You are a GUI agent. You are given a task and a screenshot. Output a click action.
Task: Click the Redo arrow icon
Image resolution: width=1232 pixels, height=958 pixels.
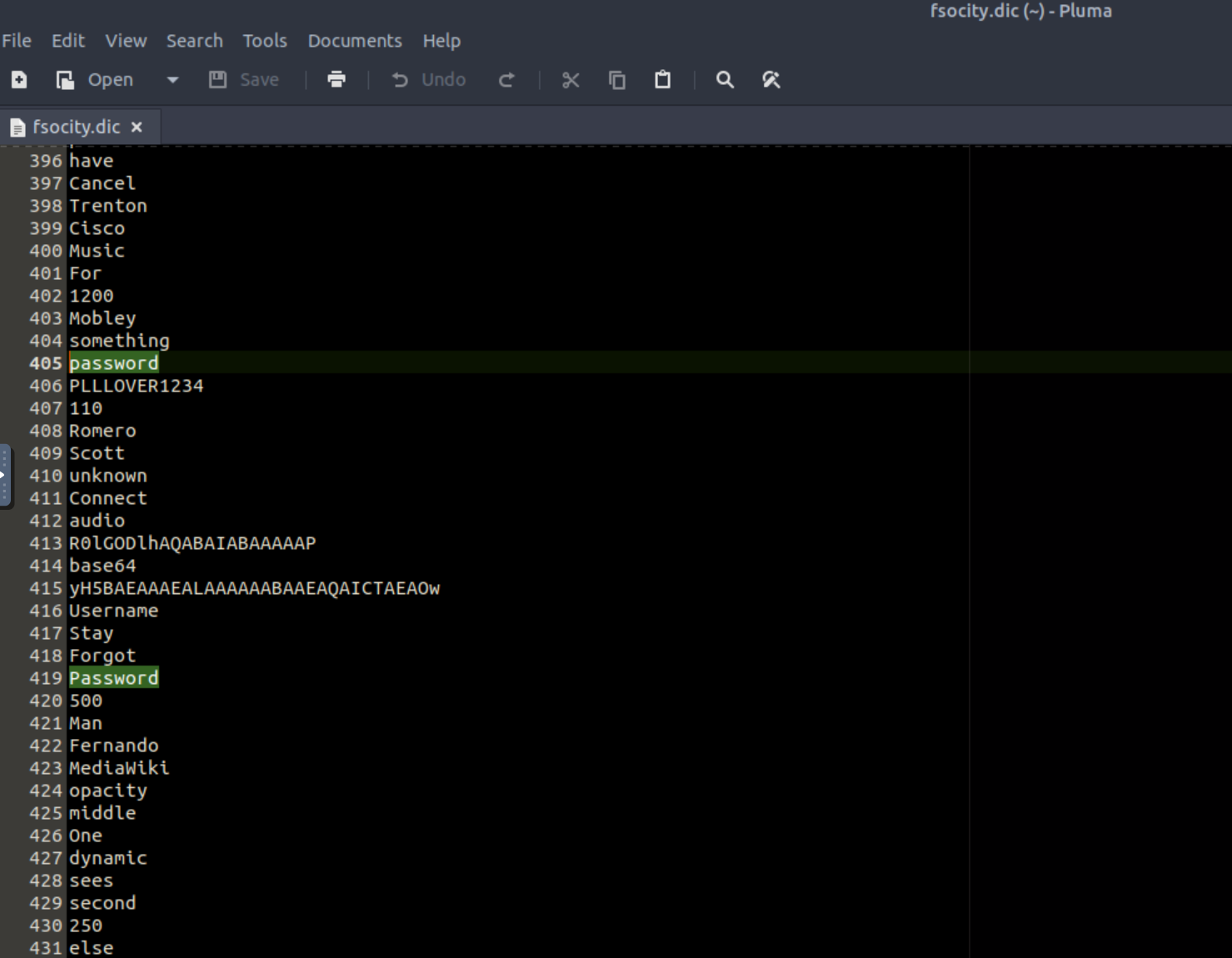[x=506, y=80]
